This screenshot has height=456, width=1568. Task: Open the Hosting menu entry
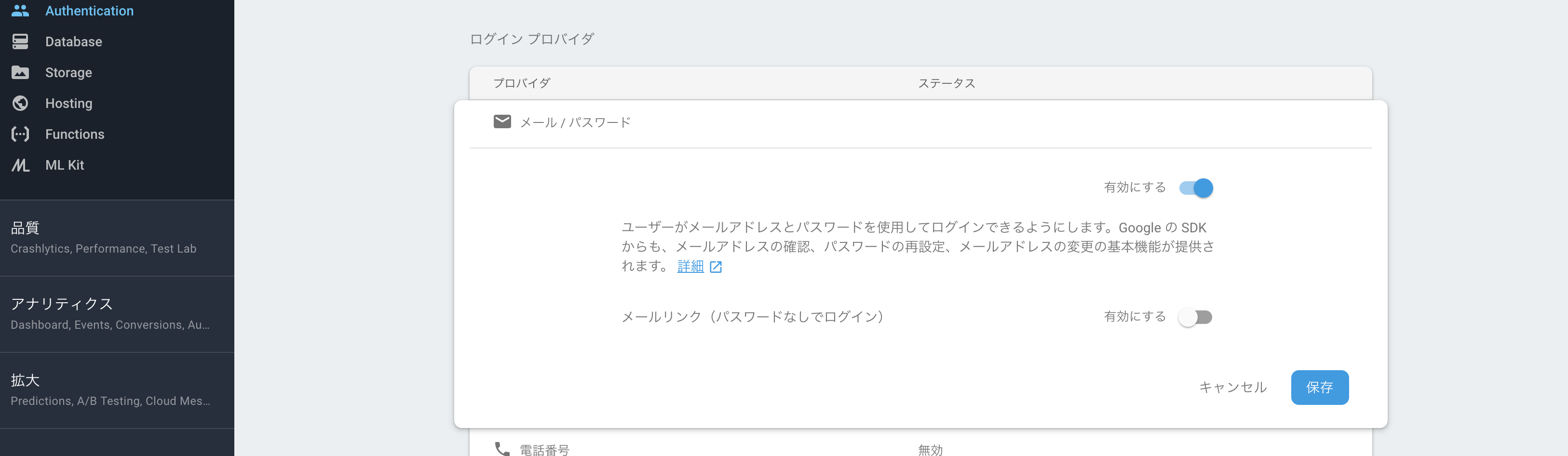tap(68, 104)
